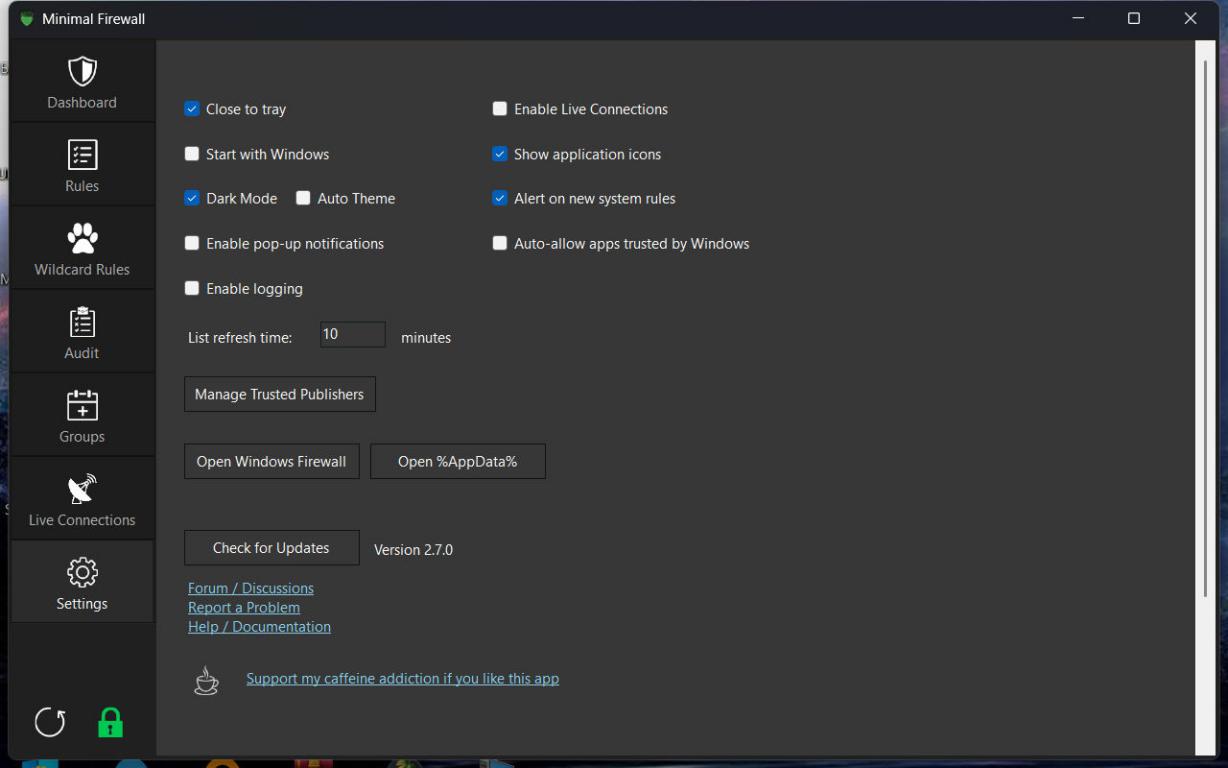
Task: Select the Settings tab in sidebar
Action: click(82, 583)
